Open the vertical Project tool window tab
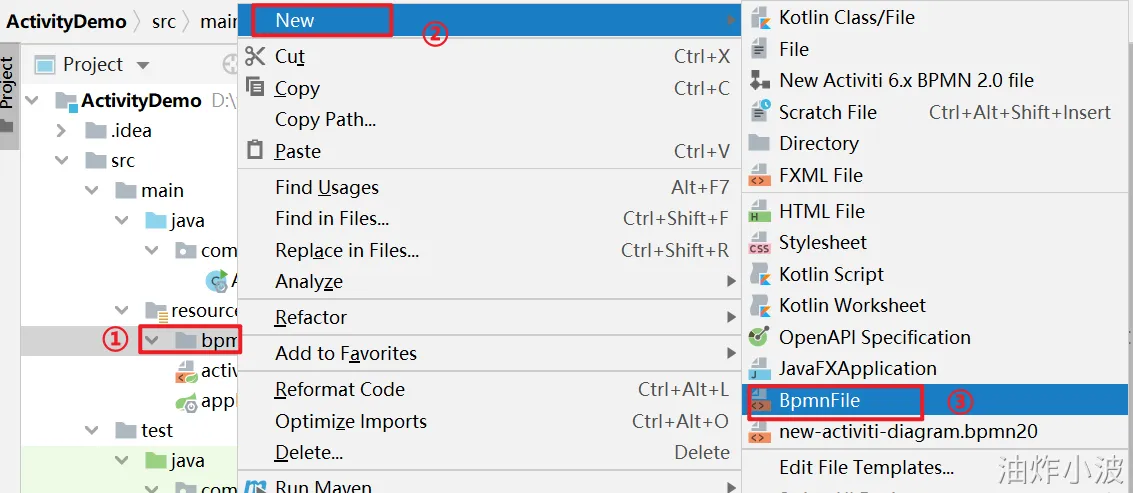The width and height of the screenshot is (1133, 493). pyautogui.click(x=8, y=82)
